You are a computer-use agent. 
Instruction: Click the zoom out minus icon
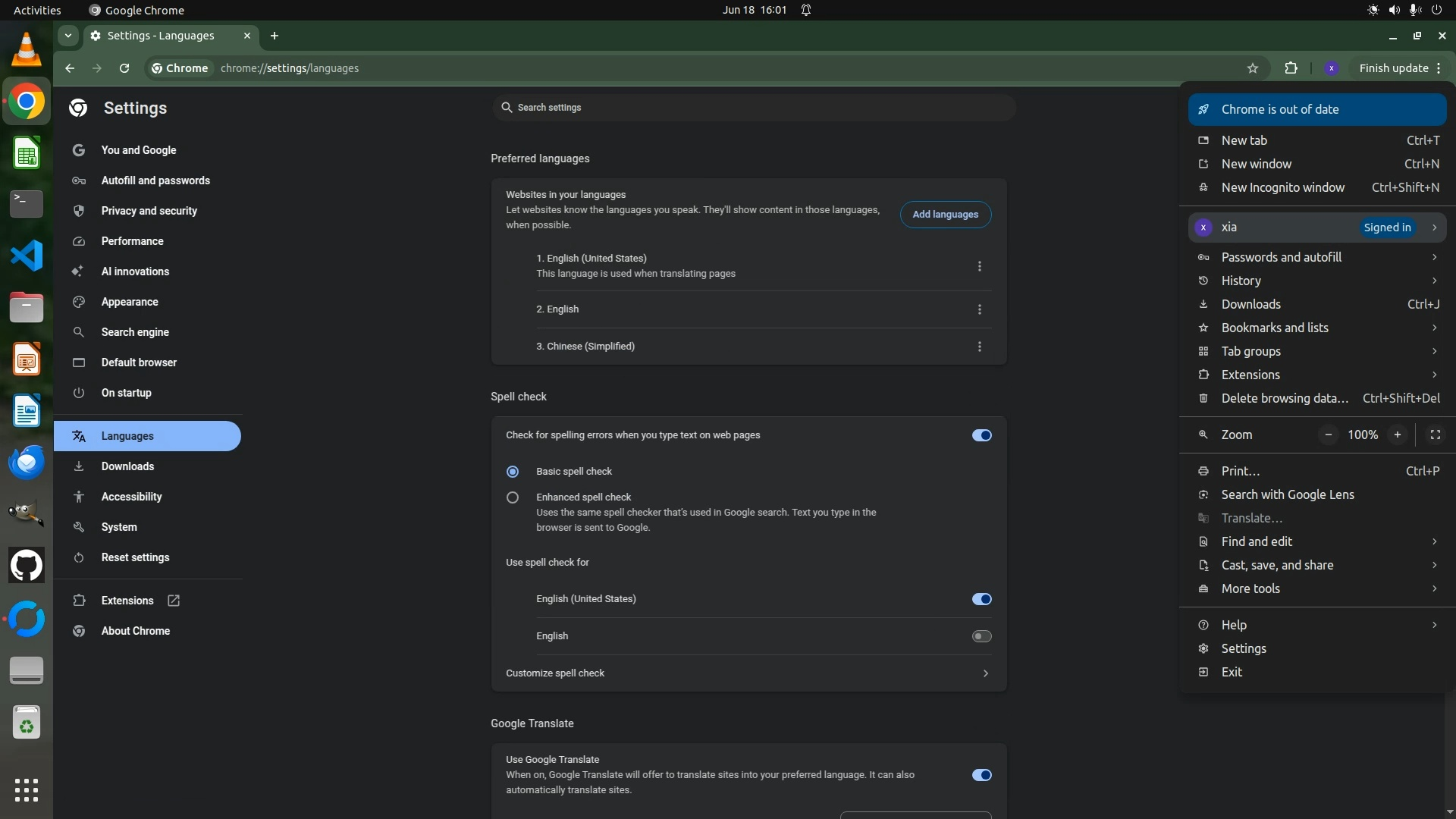pos(1328,435)
